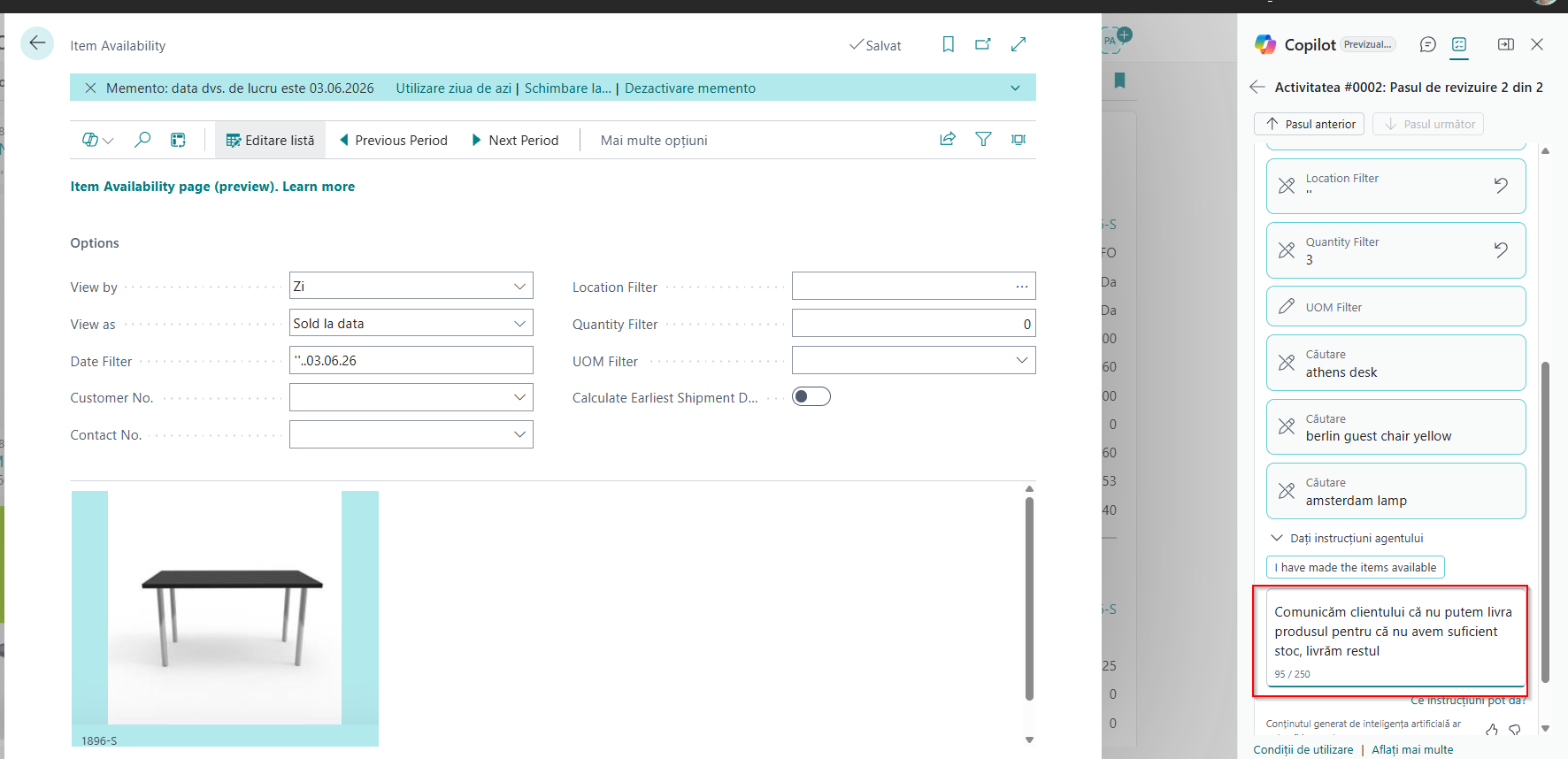Open the Learn more preview link
Viewport: 1568px width, 759px height.
pyautogui.click(x=319, y=187)
